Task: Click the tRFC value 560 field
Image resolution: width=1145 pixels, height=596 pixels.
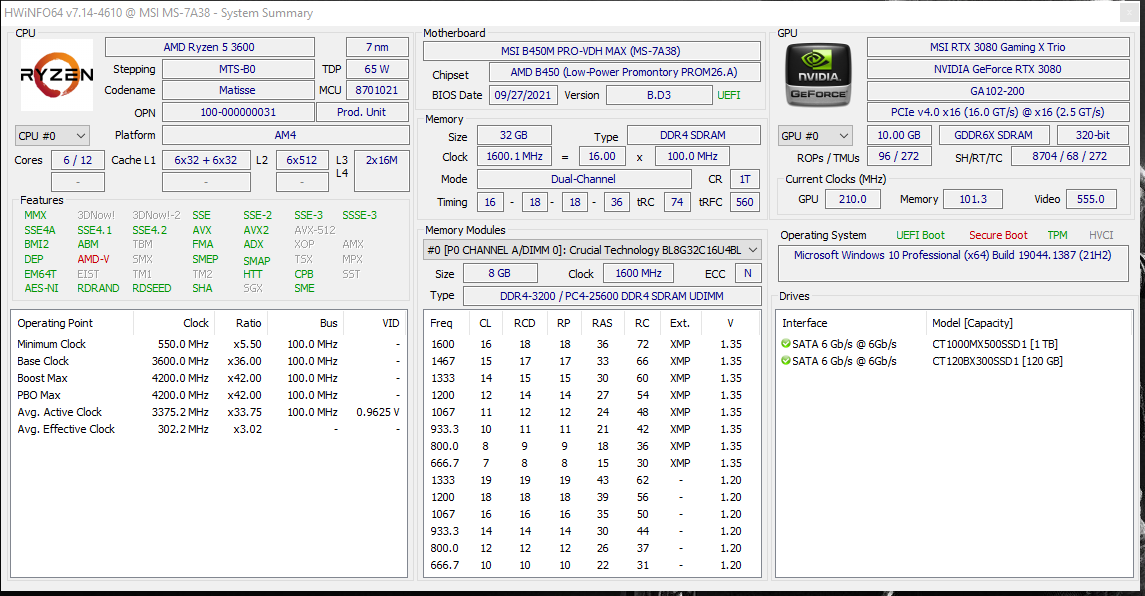Action: [x=745, y=202]
